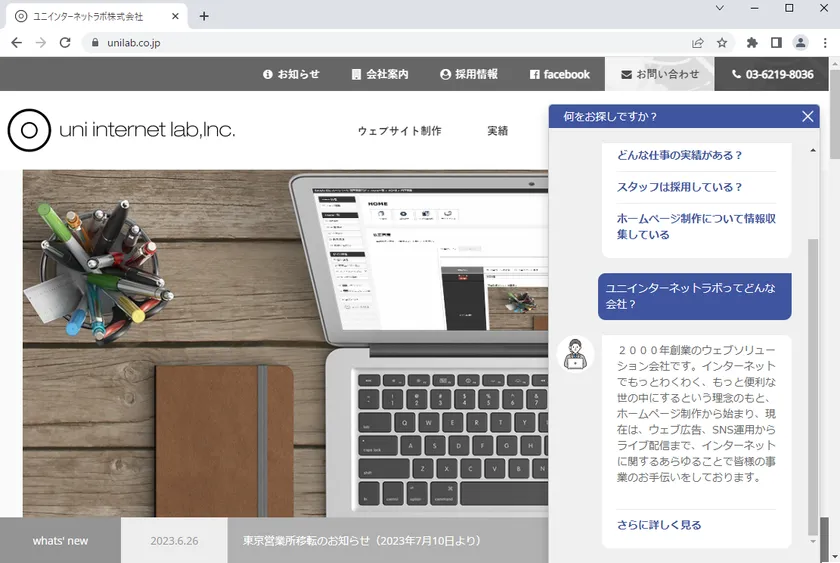Click uni internet lab,Inc. site title
The height and width of the screenshot is (563, 840).
point(147,130)
